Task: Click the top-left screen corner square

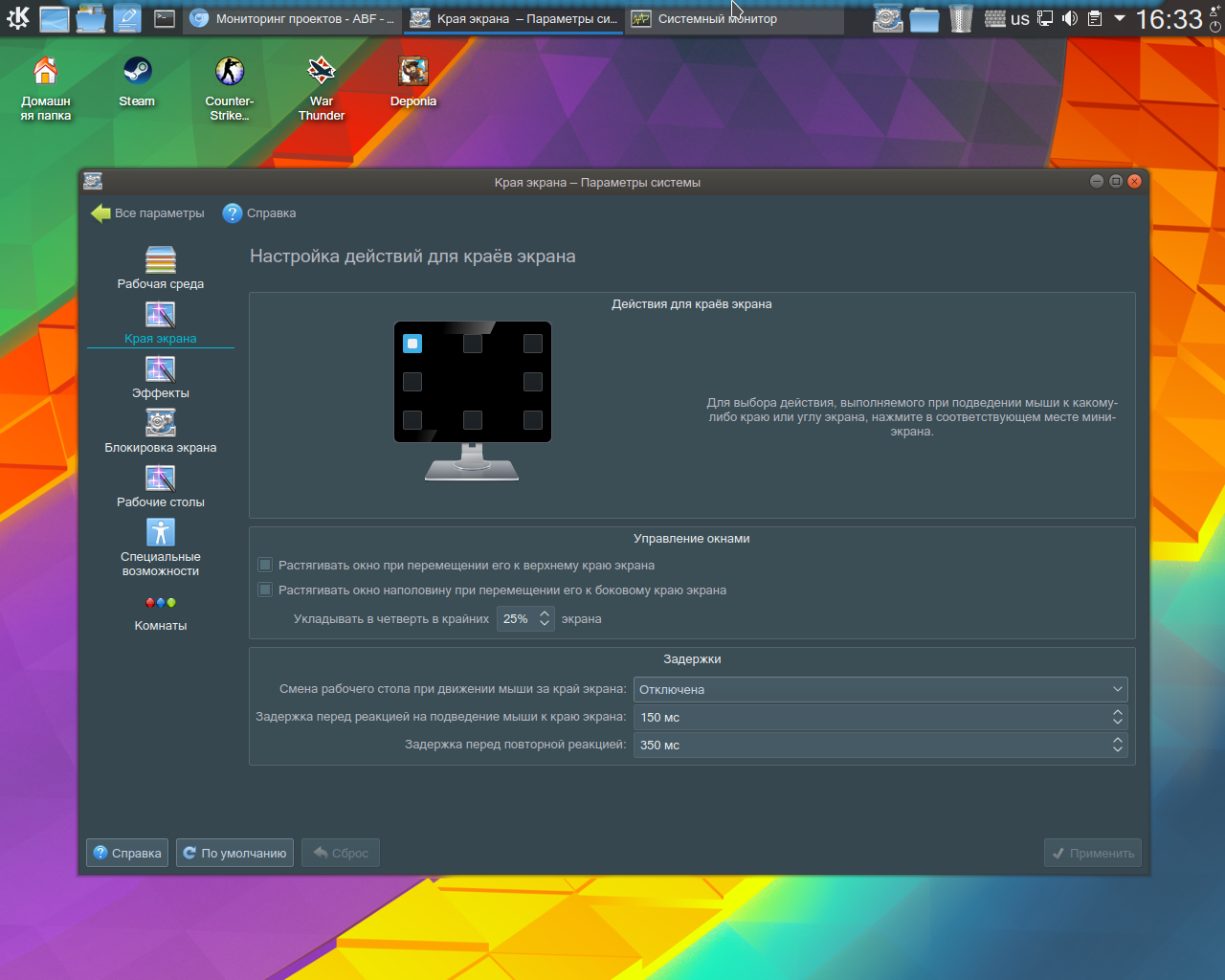Action: (x=412, y=344)
